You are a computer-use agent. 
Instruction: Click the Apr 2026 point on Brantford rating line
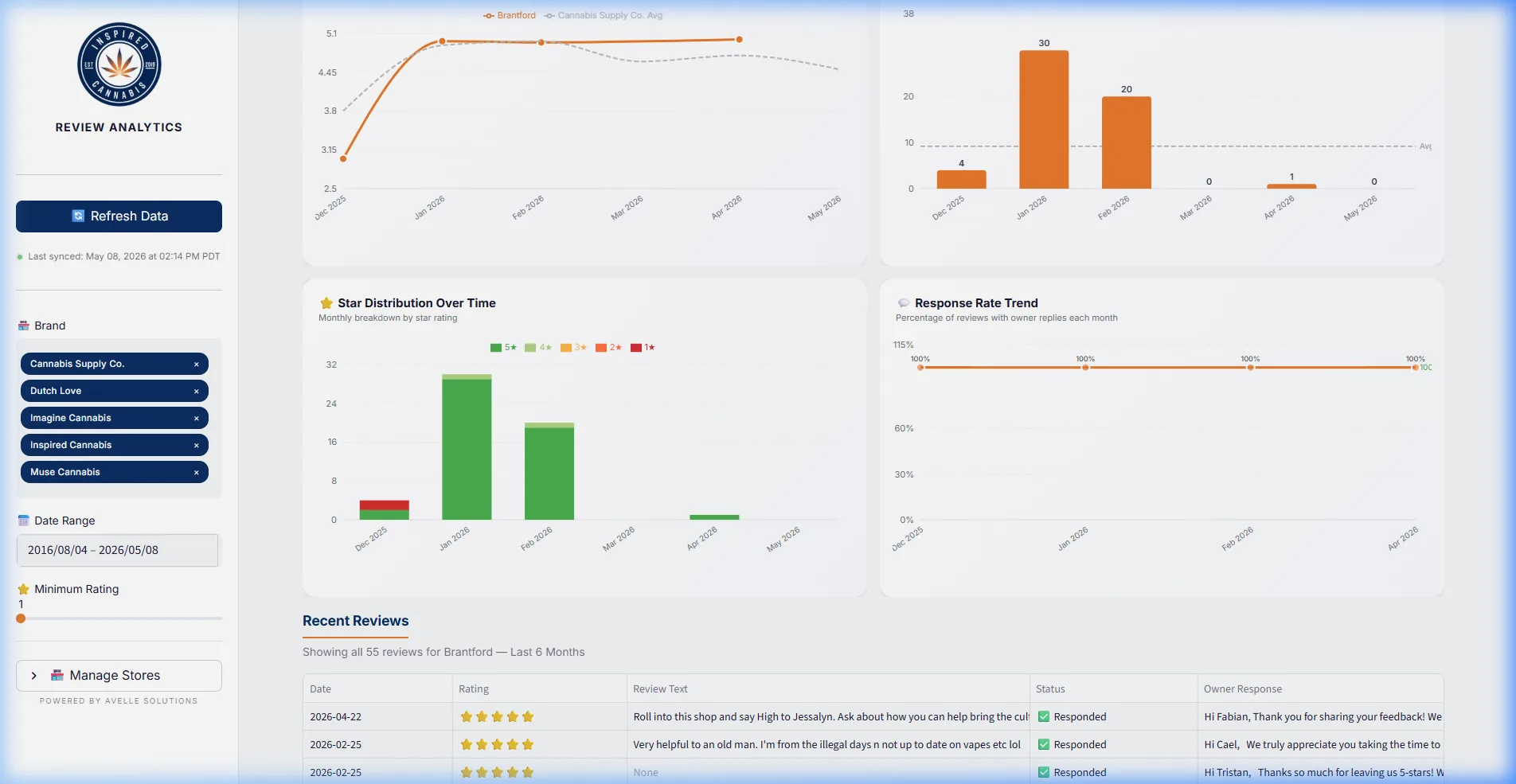(740, 39)
